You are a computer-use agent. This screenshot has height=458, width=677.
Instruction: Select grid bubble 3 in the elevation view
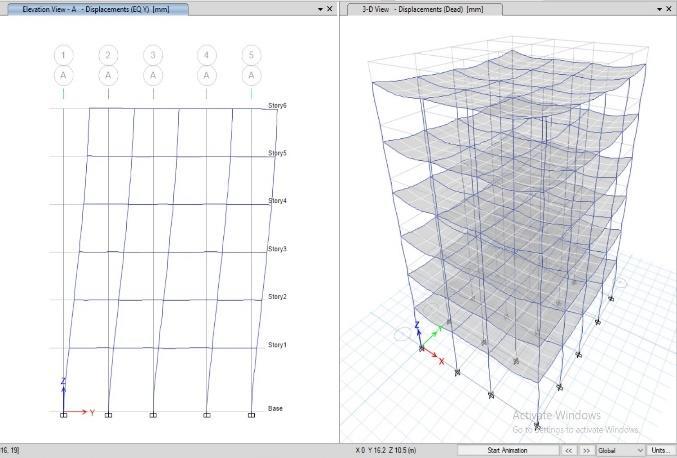tap(153, 55)
